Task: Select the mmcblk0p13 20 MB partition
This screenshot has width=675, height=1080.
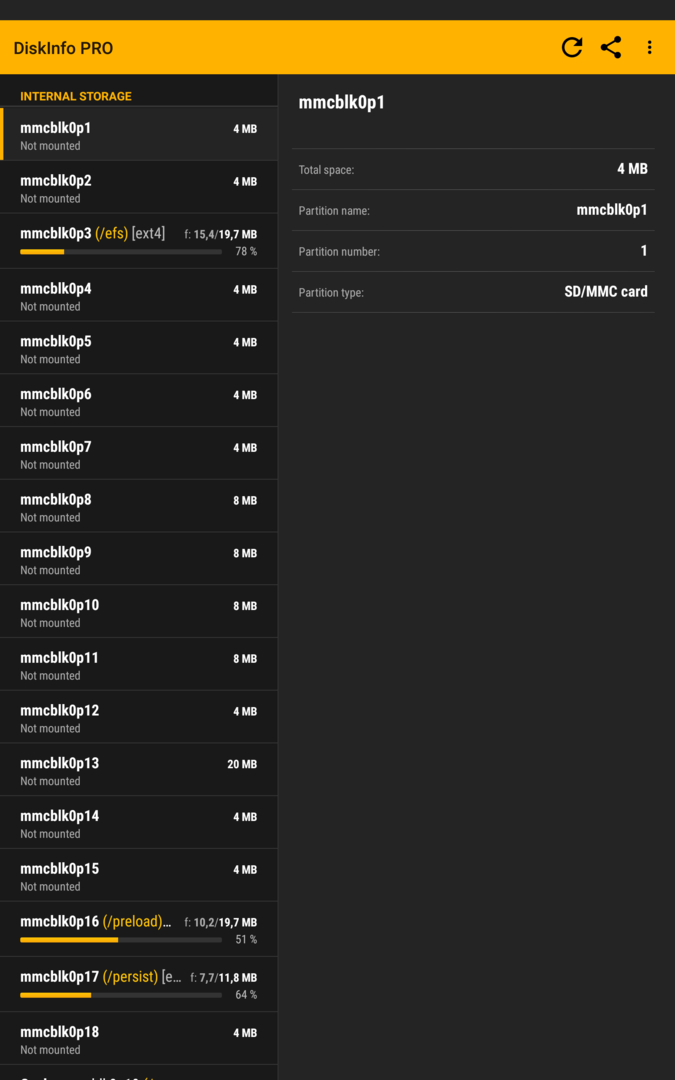Action: pos(138,769)
